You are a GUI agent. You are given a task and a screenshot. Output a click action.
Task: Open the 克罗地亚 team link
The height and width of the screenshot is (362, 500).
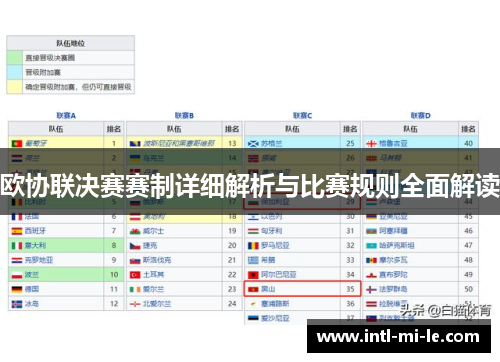39,260
